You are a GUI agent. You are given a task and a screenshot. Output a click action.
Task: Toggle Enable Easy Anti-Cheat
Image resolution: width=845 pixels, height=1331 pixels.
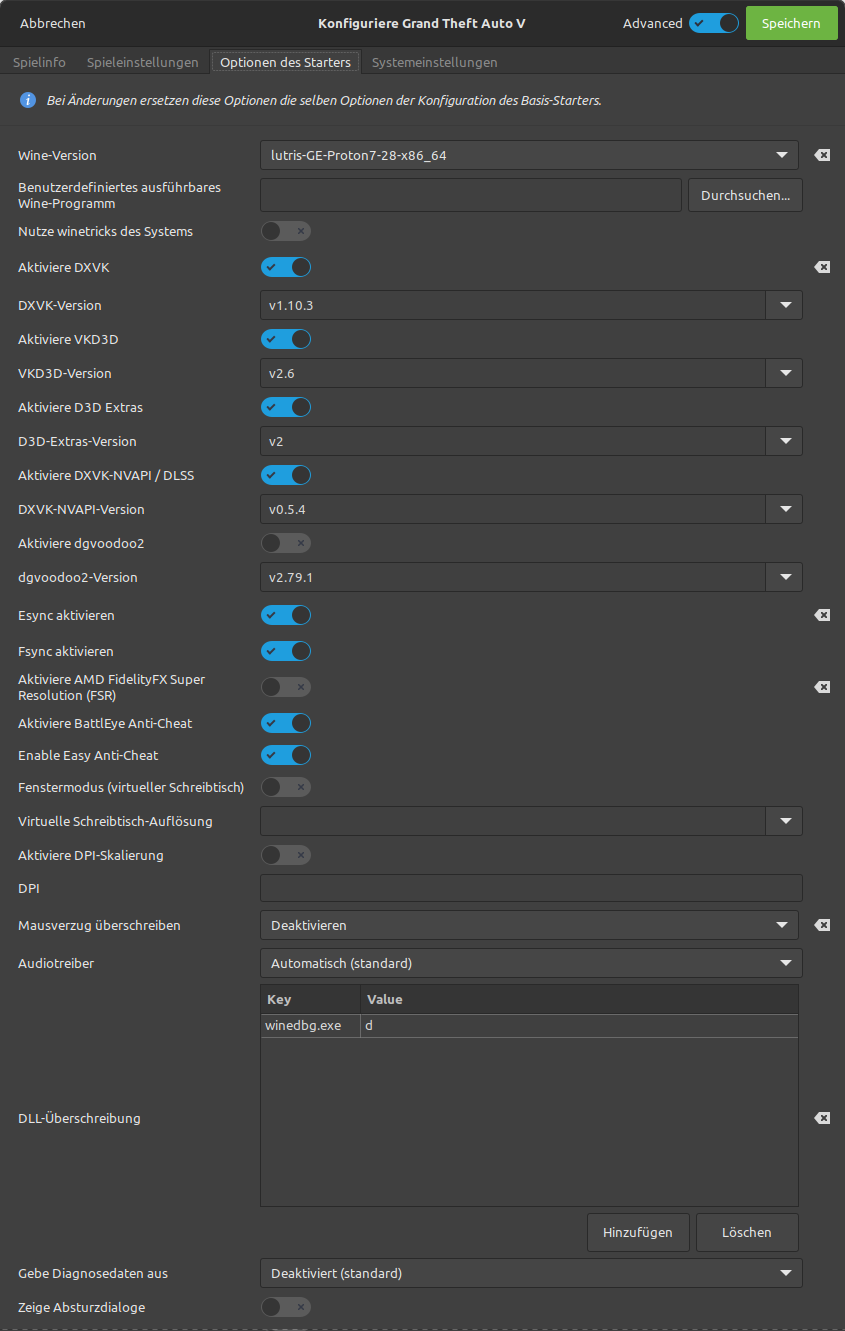pyautogui.click(x=286, y=755)
